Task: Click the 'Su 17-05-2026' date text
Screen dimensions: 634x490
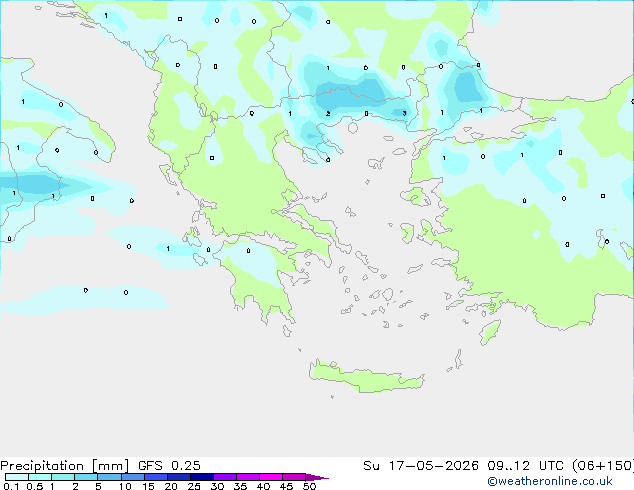Action: pyautogui.click(x=421, y=466)
